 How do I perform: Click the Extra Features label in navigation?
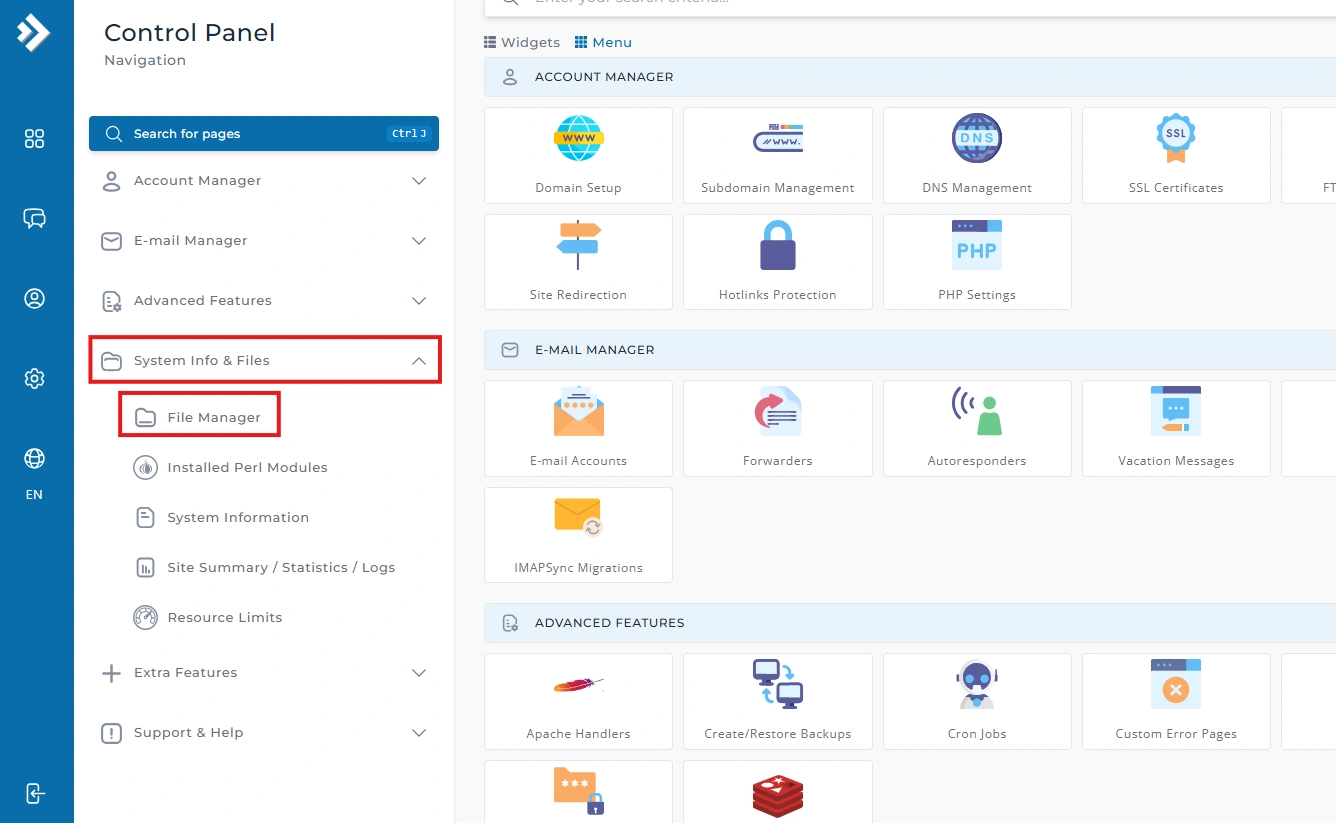186,673
